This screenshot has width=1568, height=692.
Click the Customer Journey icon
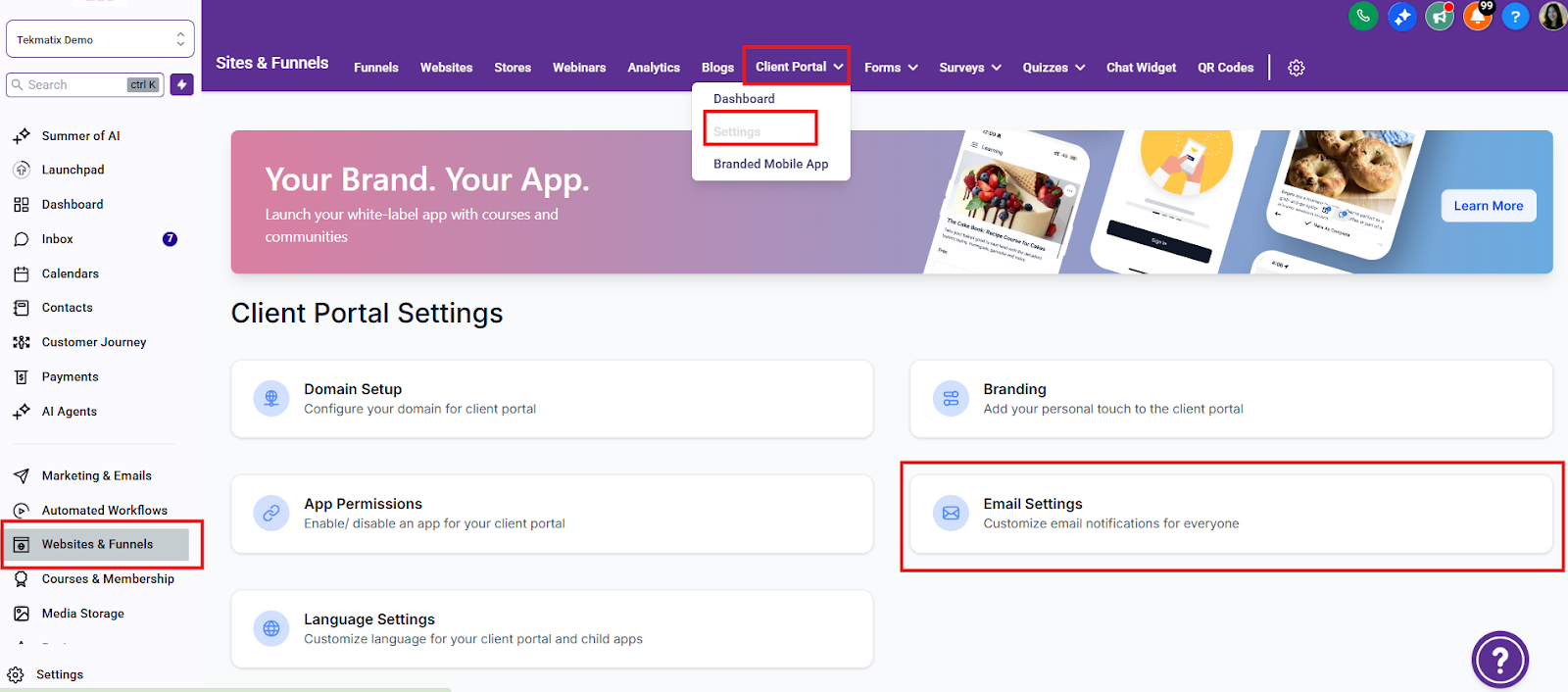point(22,342)
